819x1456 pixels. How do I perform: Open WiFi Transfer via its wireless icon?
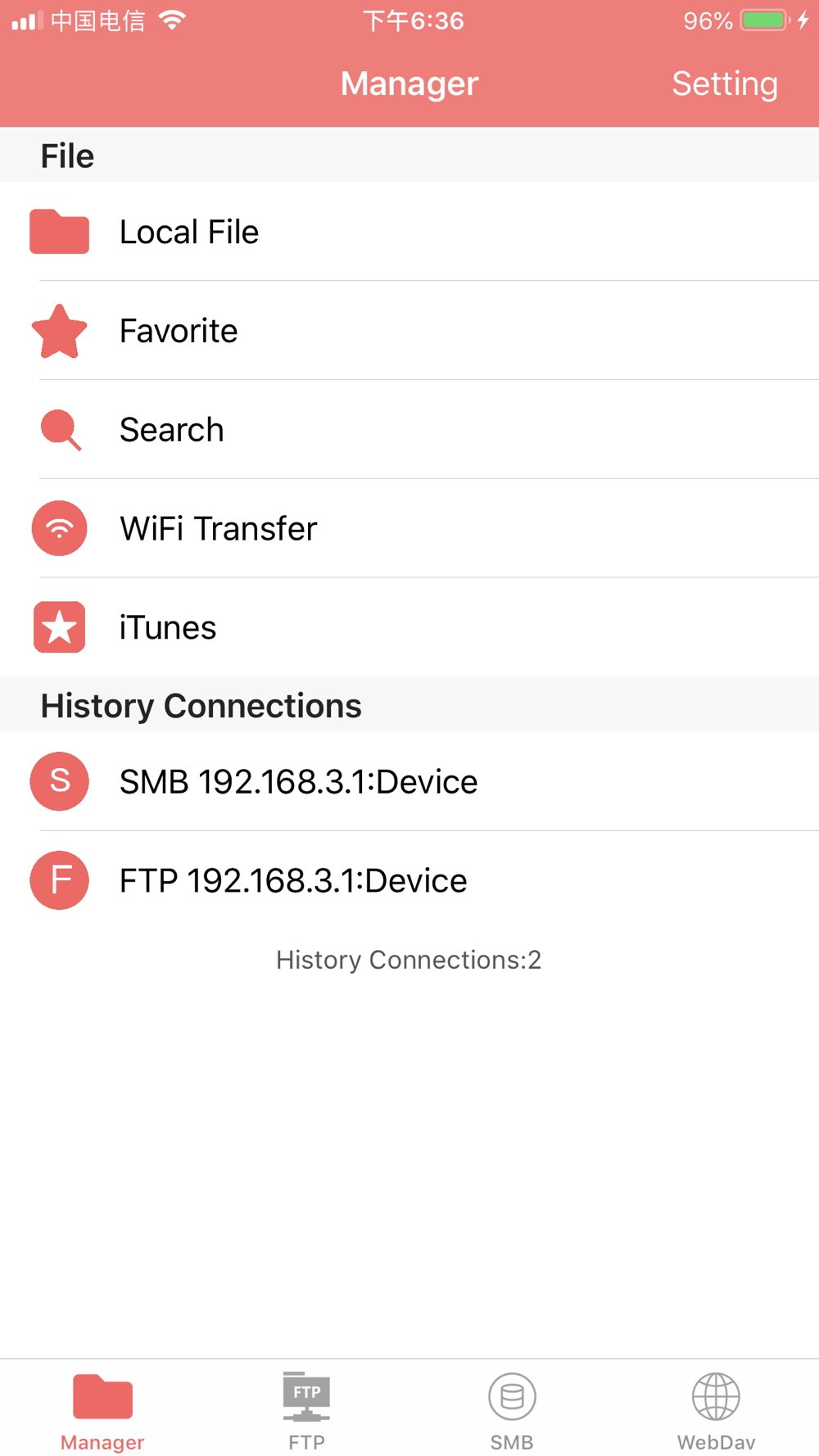click(59, 528)
